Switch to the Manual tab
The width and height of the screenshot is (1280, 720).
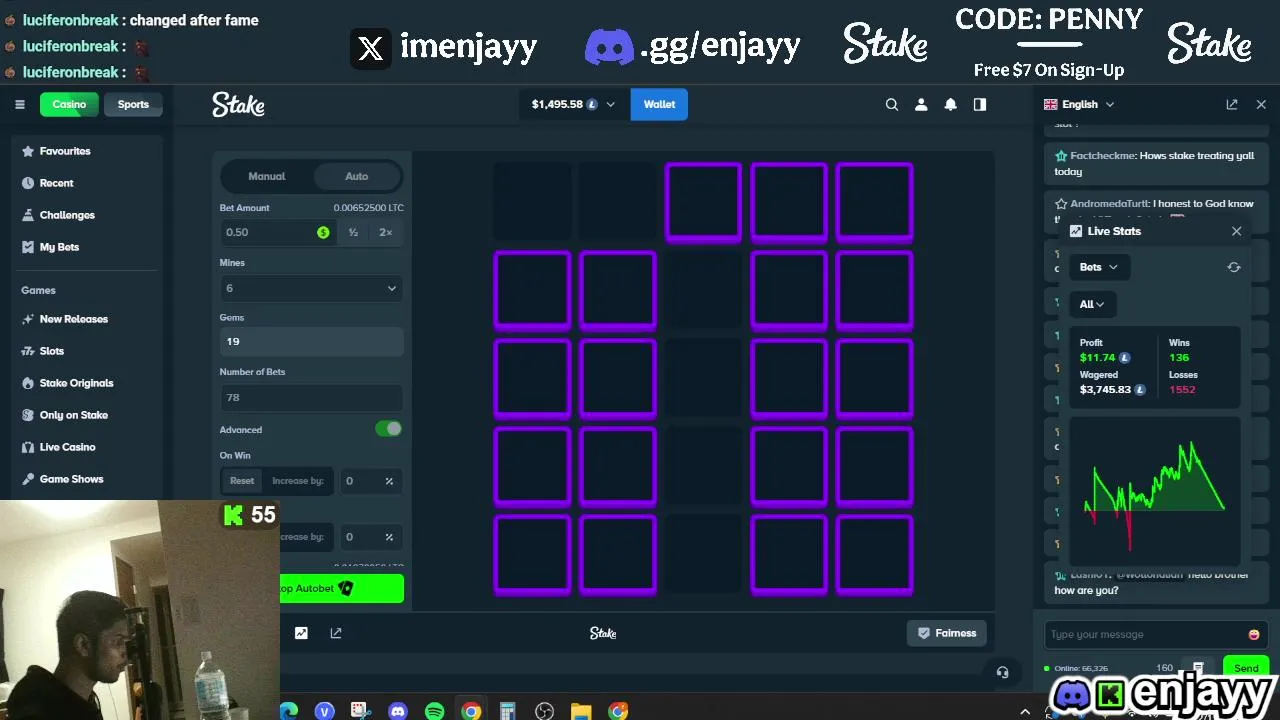tap(267, 176)
